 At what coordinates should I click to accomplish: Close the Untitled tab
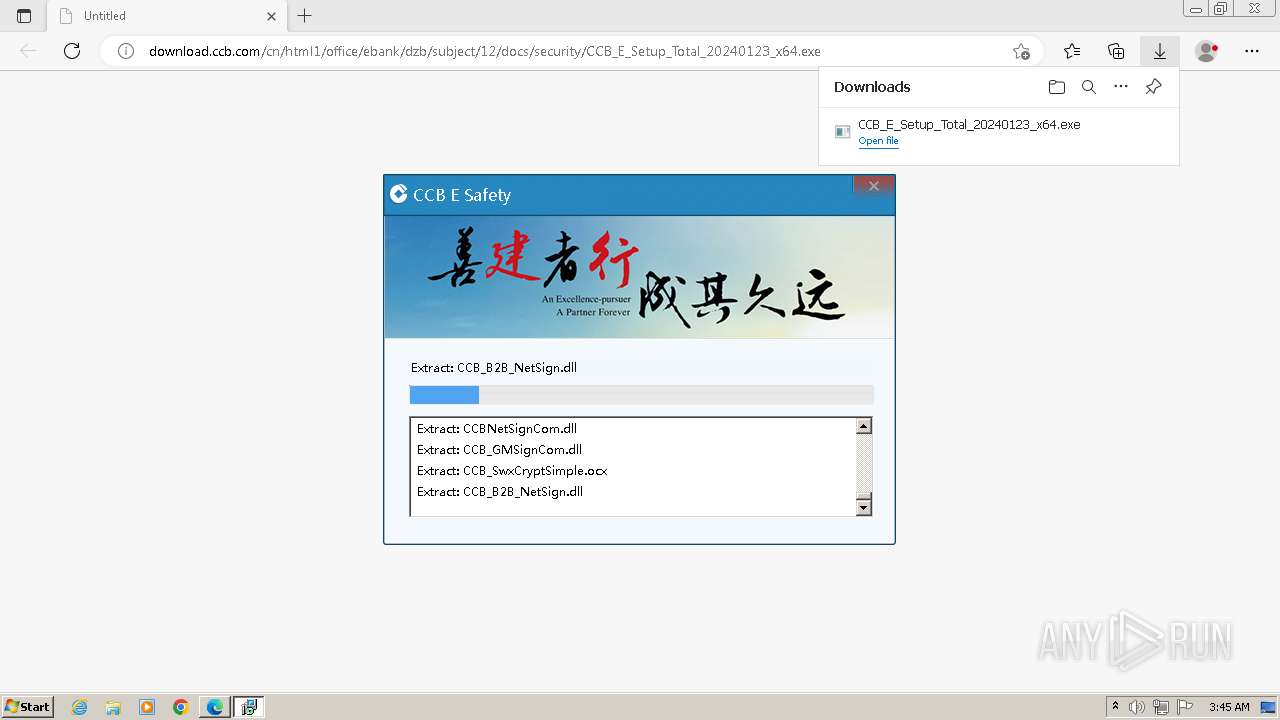(271, 16)
